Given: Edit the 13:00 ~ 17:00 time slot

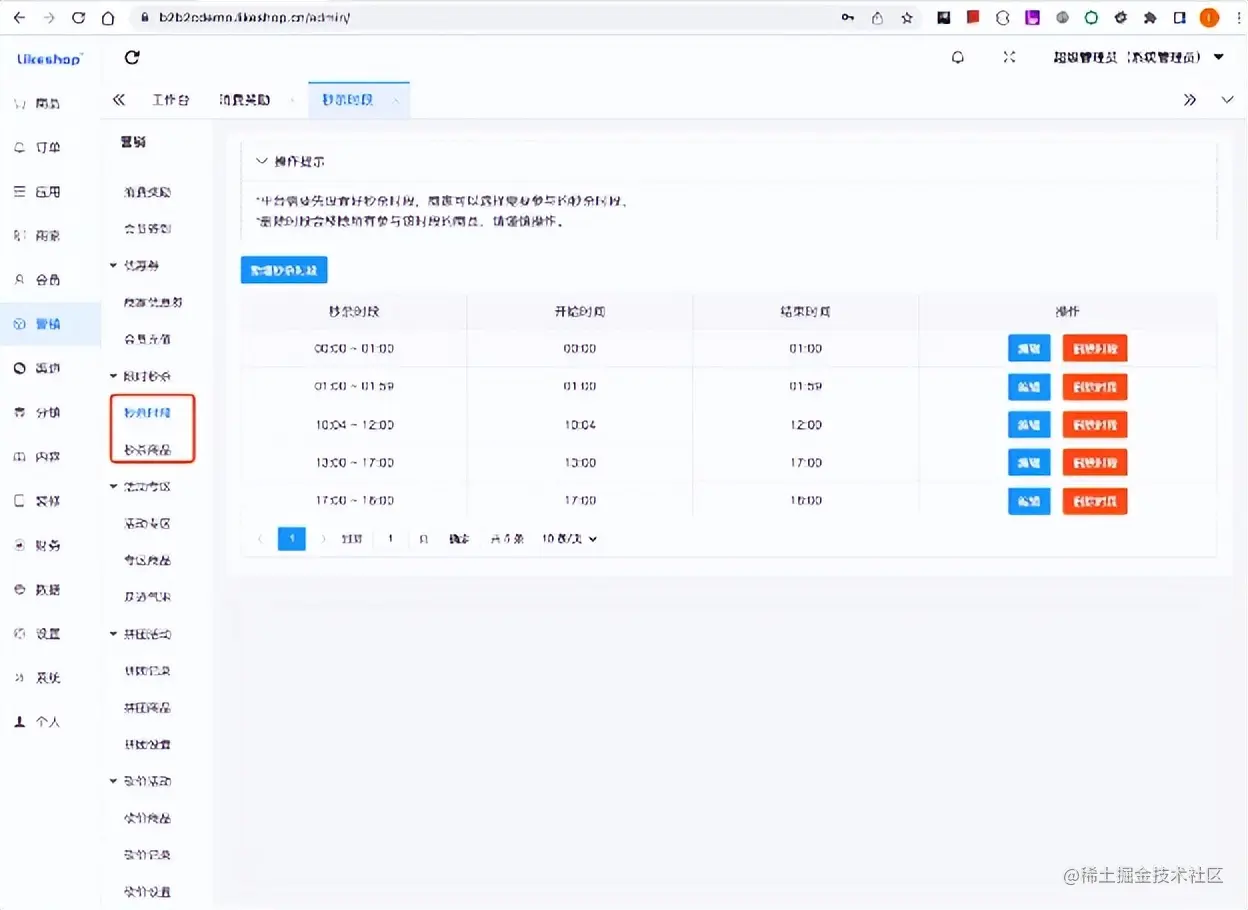Looking at the screenshot, I should 1029,463.
